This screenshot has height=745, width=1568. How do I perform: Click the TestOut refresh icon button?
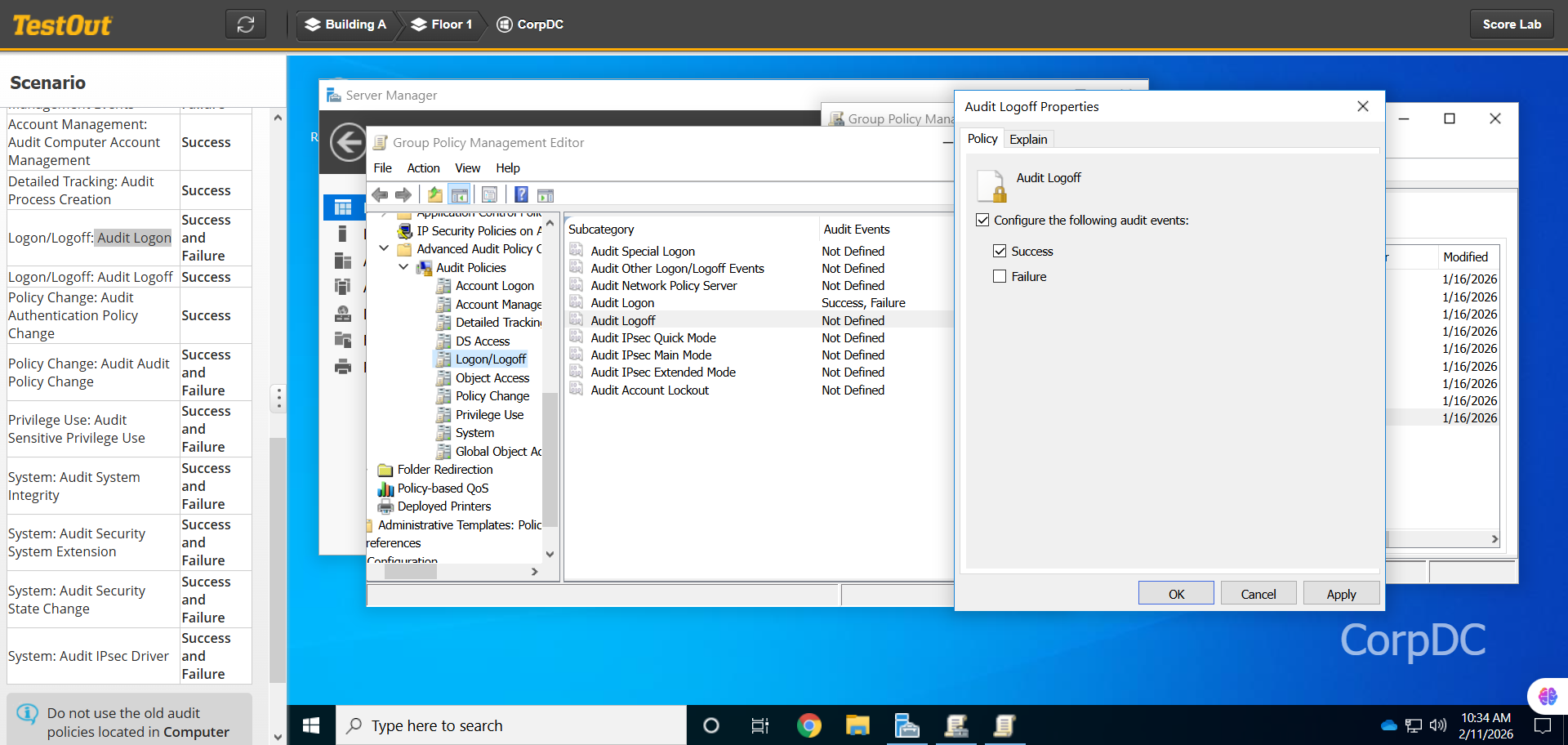coord(246,25)
